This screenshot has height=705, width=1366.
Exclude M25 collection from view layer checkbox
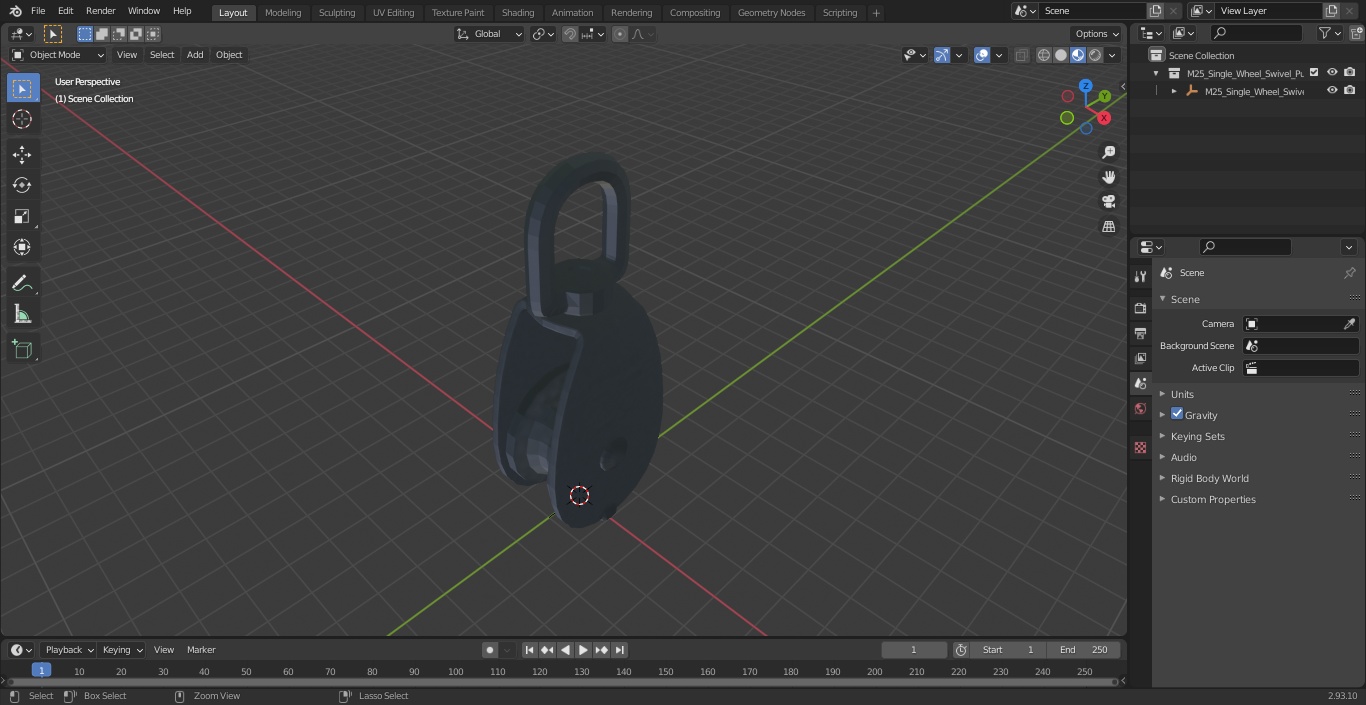(x=1314, y=73)
